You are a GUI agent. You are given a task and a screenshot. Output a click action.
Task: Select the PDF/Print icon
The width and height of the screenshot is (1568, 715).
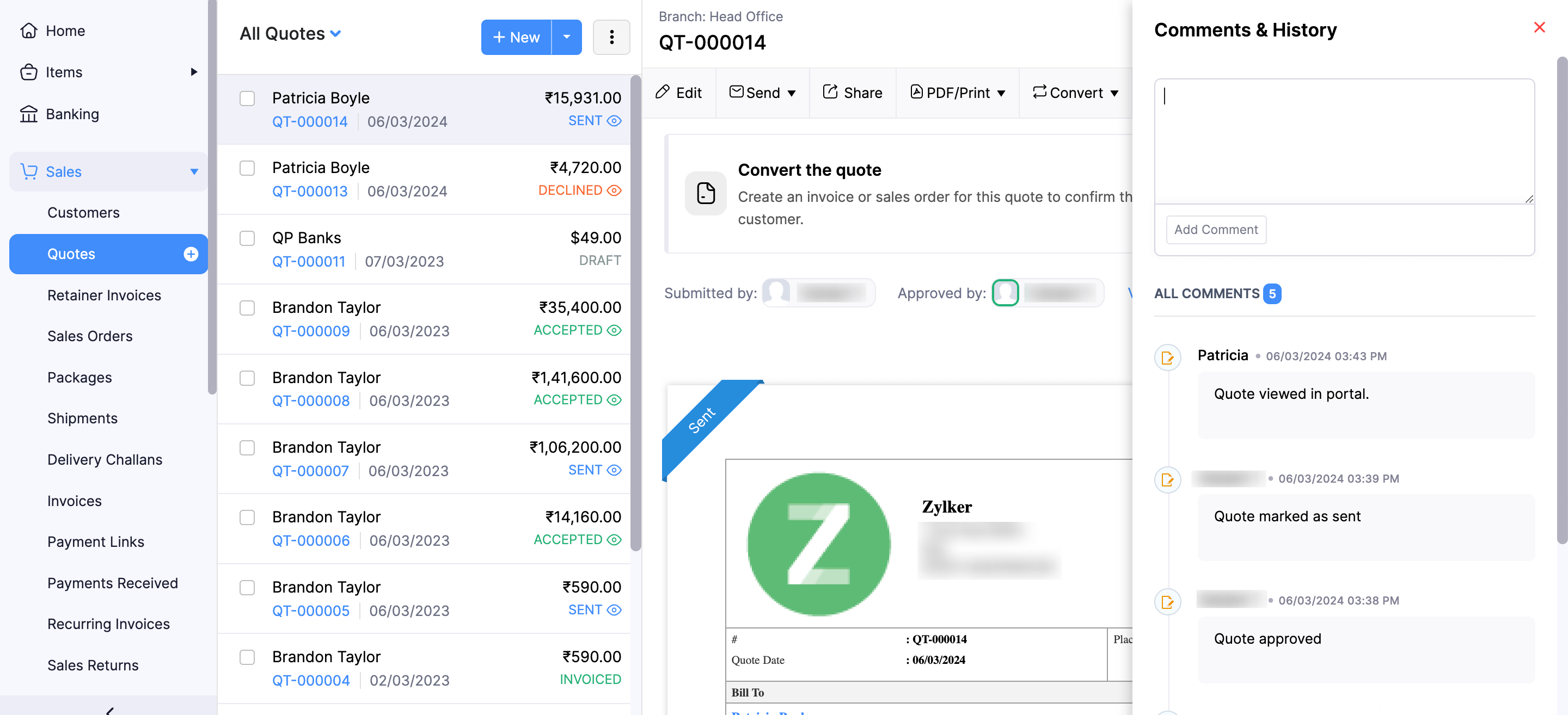point(917,92)
